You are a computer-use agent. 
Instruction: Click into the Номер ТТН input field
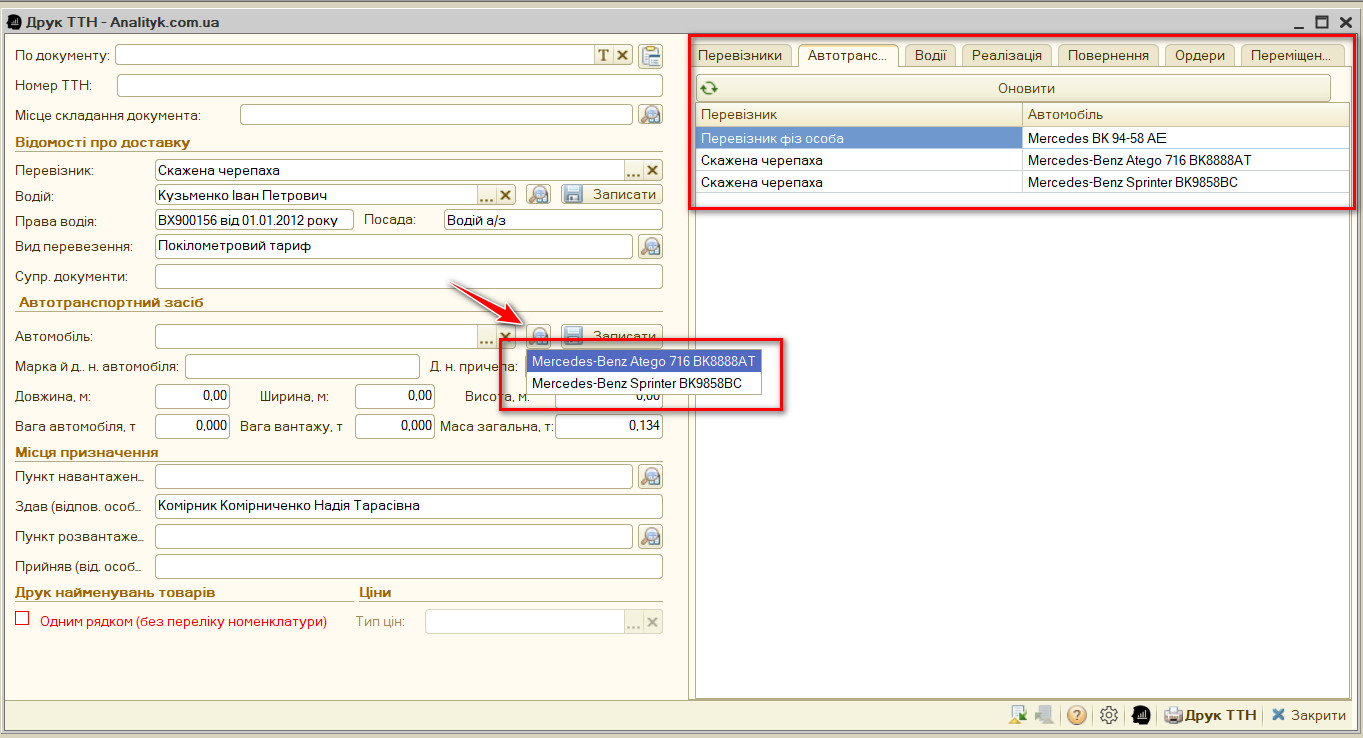tap(390, 85)
